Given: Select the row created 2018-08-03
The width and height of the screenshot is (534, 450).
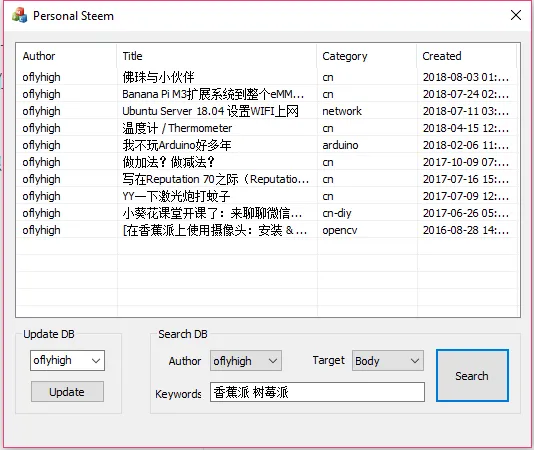Looking at the screenshot, I should click(267, 77).
